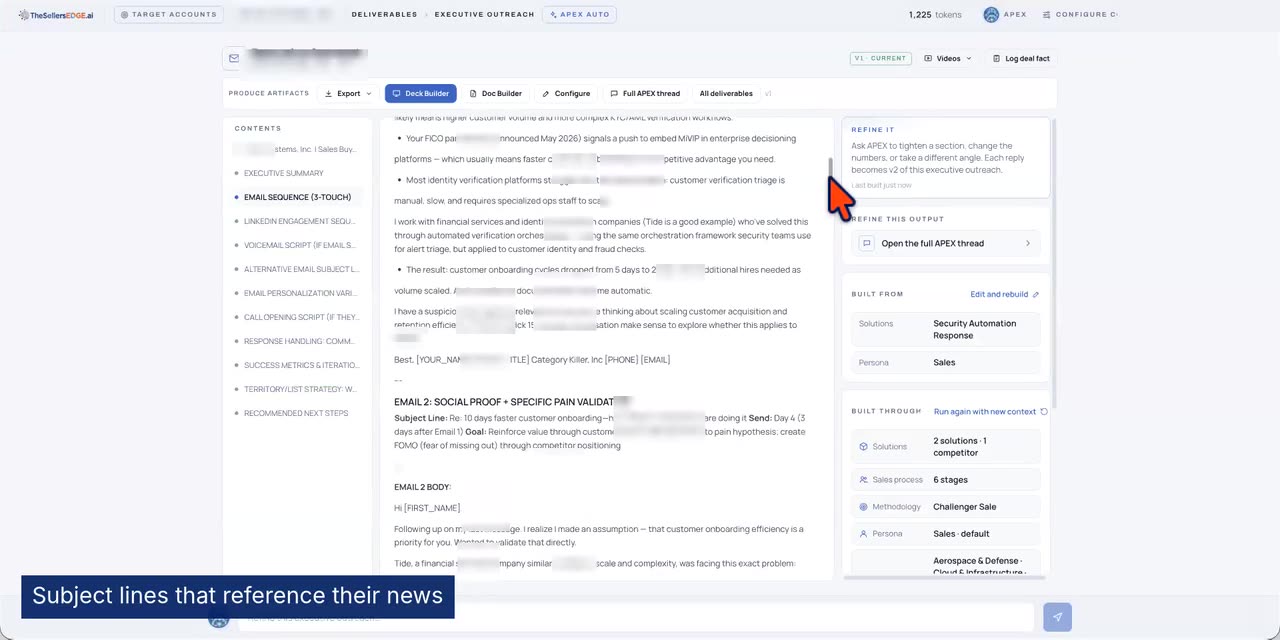Image resolution: width=1280 pixels, height=640 pixels.
Task: Click the message input field
Action: (x=635, y=617)
